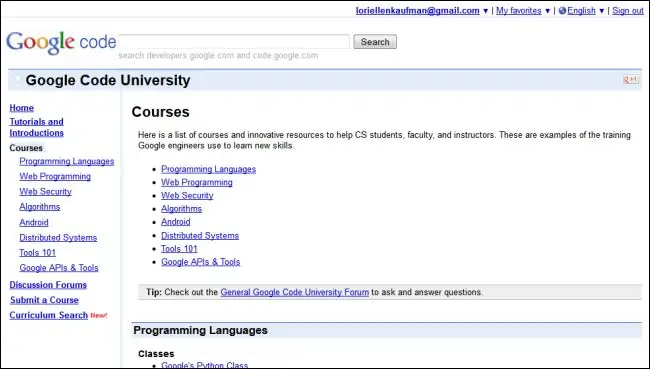Open dropdown arrow next to email address
The image size is (650, 369).
tap(485, 11)
